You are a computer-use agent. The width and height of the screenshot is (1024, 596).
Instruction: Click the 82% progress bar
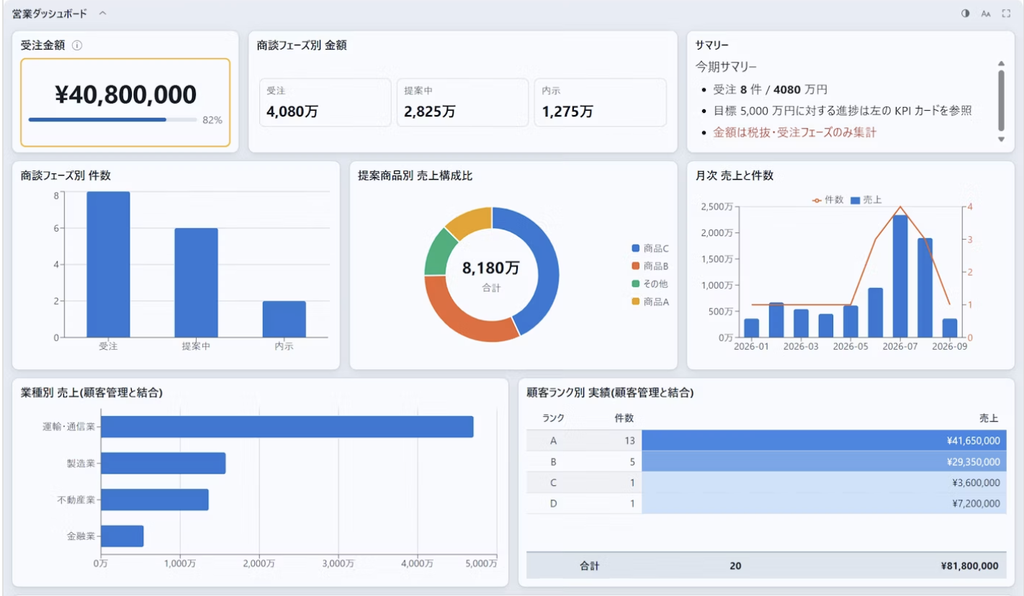[113, 120]
